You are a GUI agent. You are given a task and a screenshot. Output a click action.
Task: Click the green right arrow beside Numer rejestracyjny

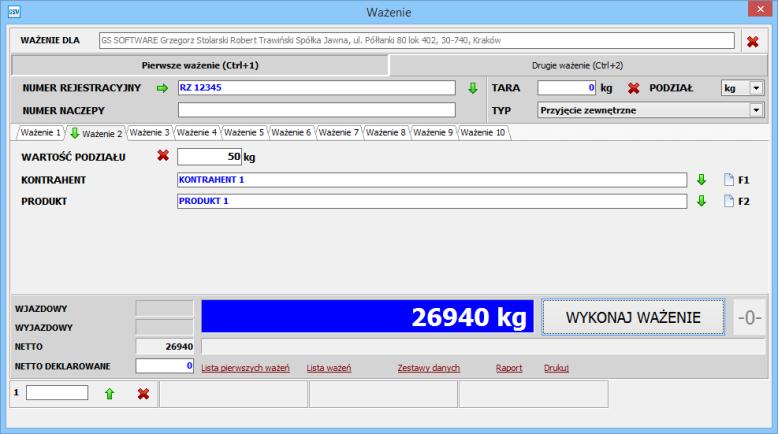pos(162,88)
